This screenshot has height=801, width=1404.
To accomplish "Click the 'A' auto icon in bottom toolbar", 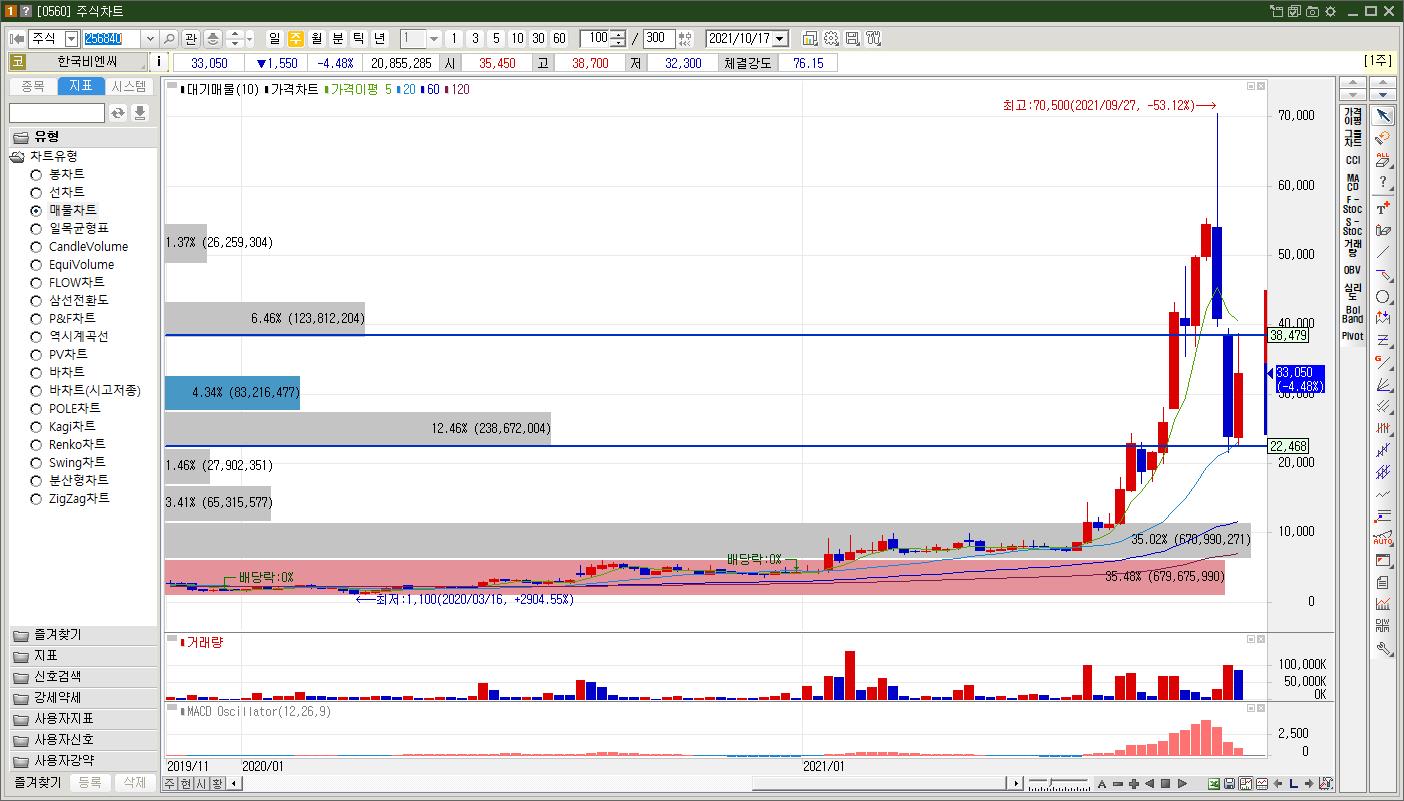I will (1102, 783).
